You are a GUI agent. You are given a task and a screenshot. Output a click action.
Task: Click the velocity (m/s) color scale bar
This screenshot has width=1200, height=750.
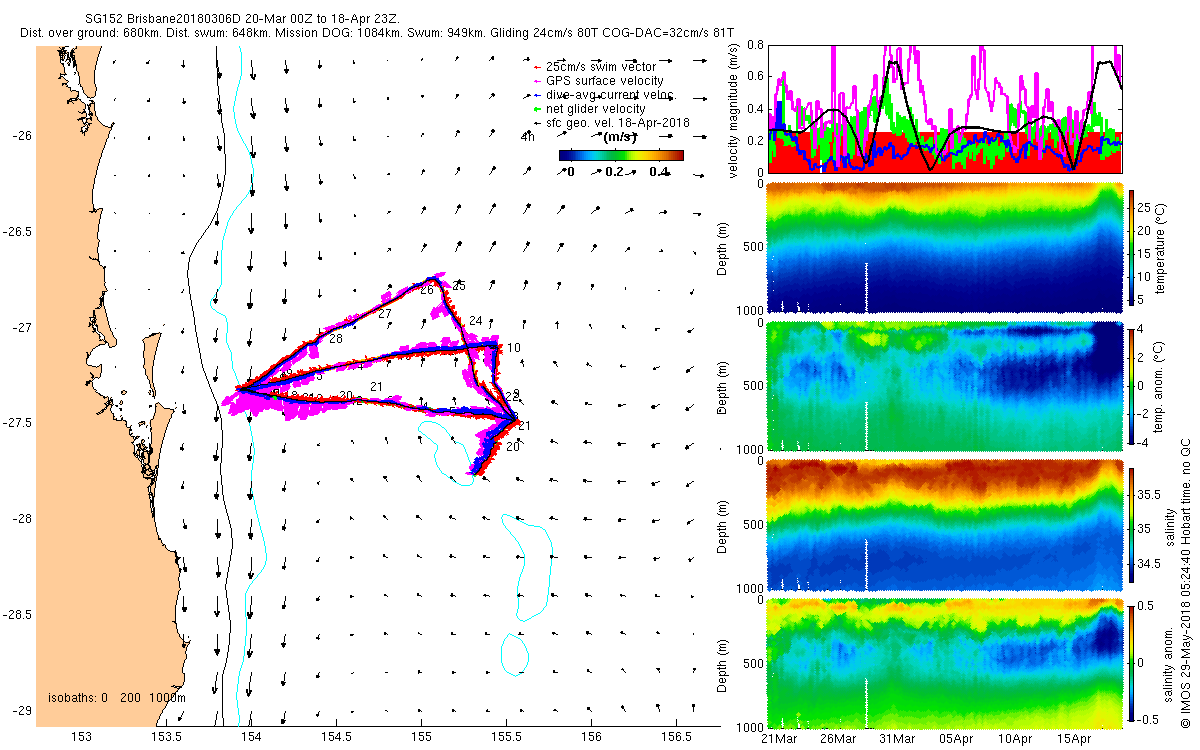tap(621, 155)
